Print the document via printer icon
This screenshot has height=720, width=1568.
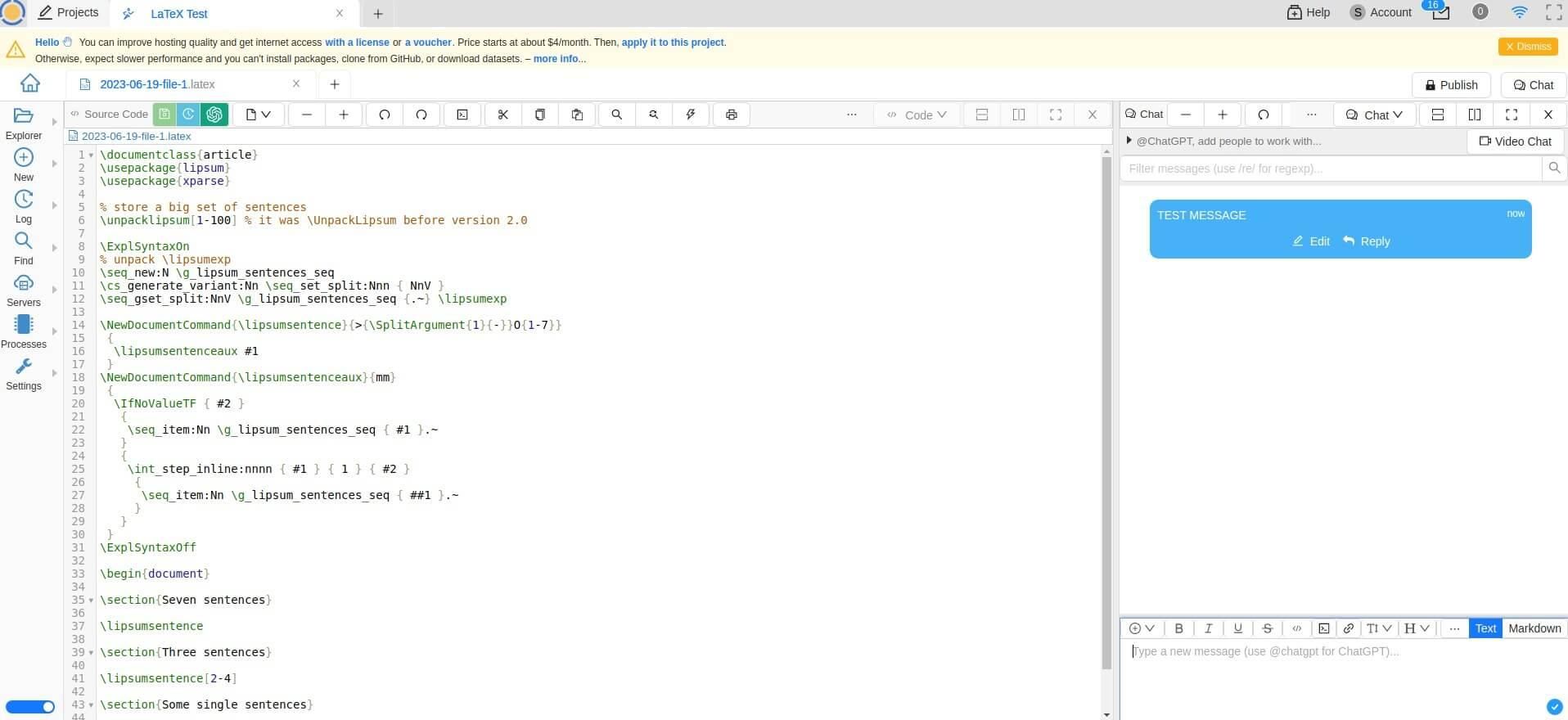click(x=732, y=115)
